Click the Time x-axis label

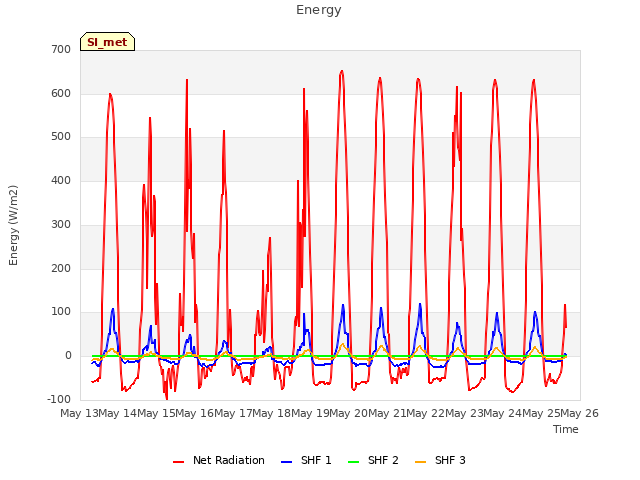pyautogui.click(x=566, y=429)
